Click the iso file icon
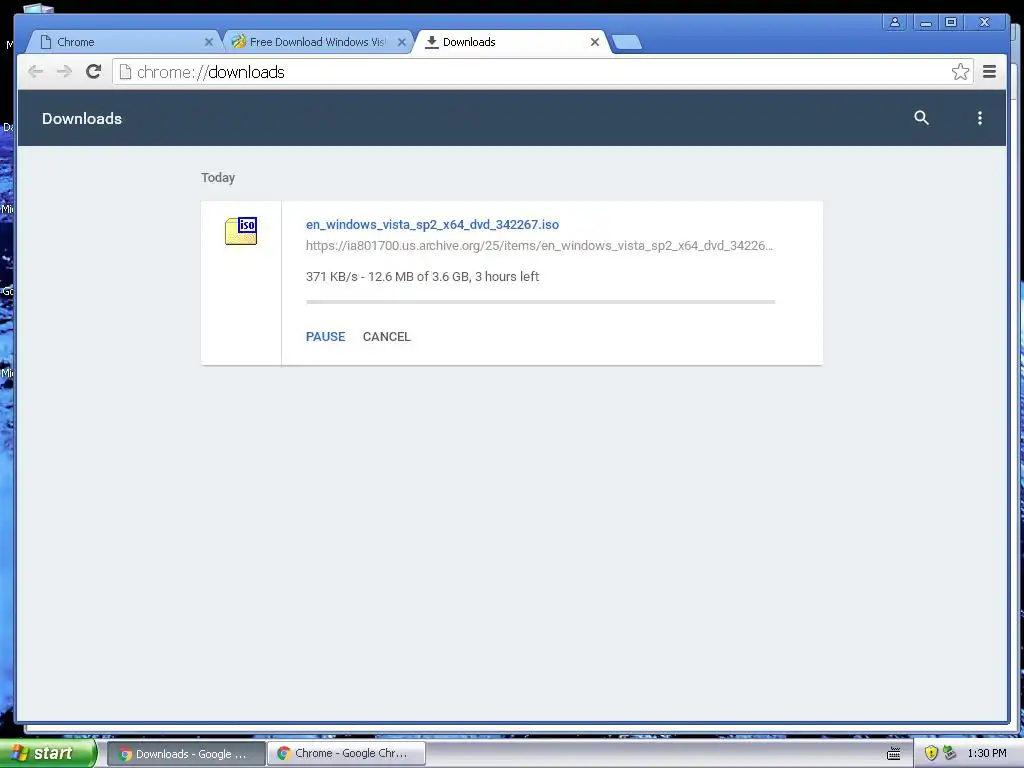The height and width of the screenshot is (768, 1024). coord(241,231)
